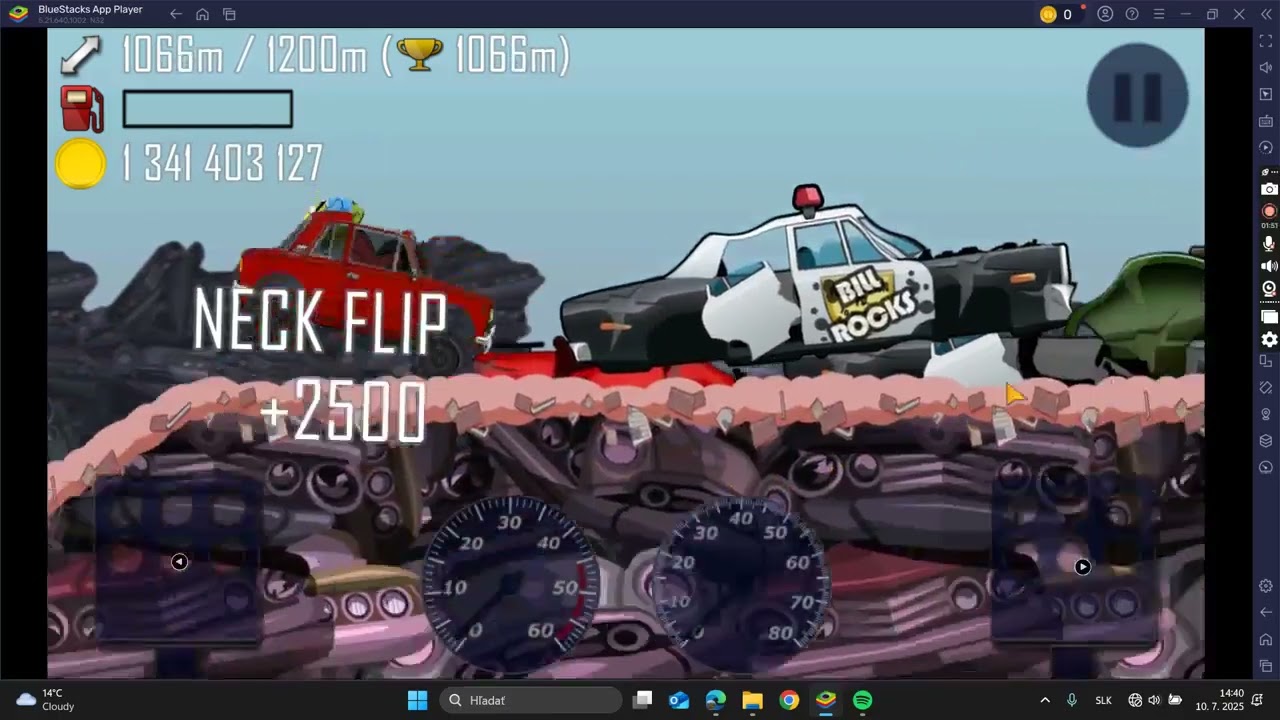Screen dimensions: 1280x720
Task: Open the performance gauge icon in sidebar
Action: click(1266, 467)
